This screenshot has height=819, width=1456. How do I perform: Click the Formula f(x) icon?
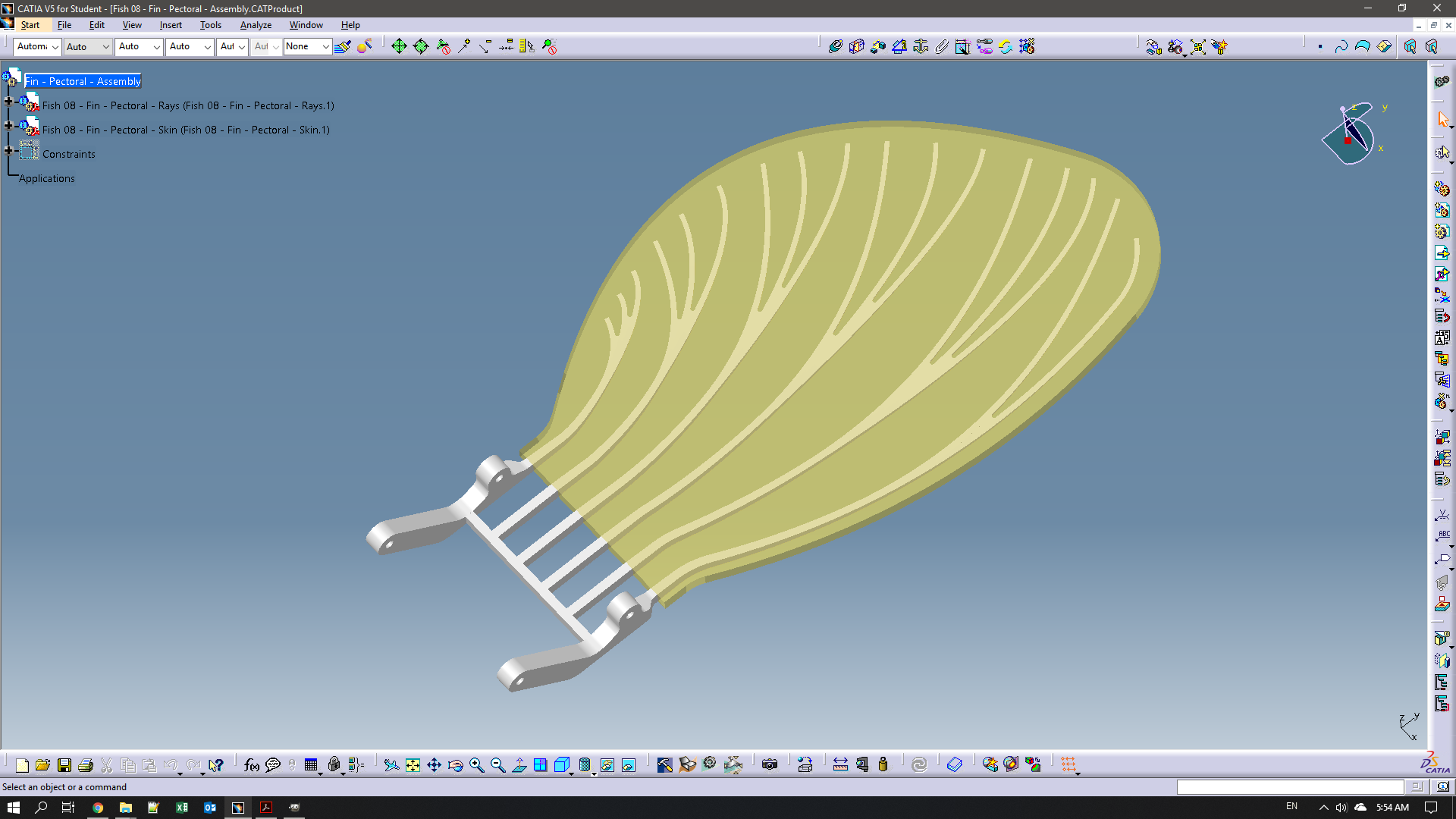pos(251,765)
